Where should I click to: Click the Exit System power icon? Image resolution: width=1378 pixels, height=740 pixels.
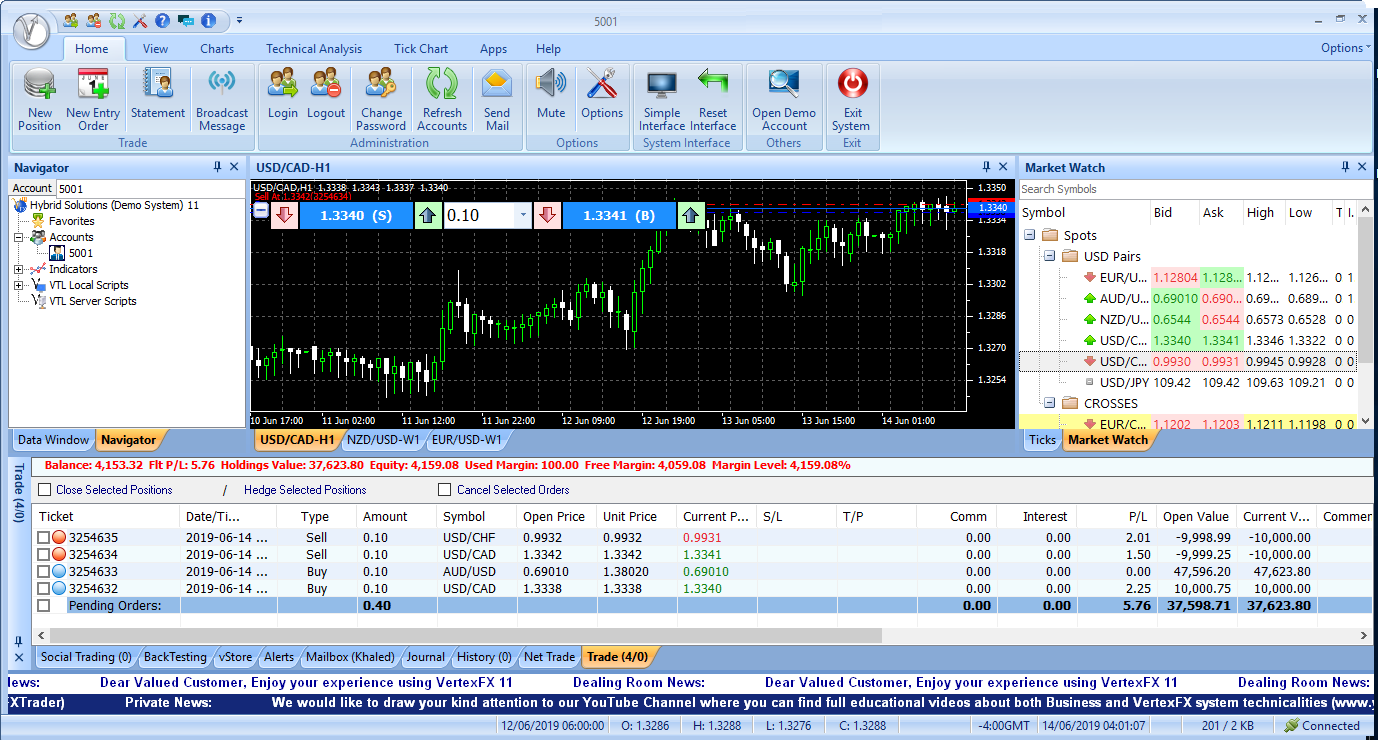tap(851, 99)
